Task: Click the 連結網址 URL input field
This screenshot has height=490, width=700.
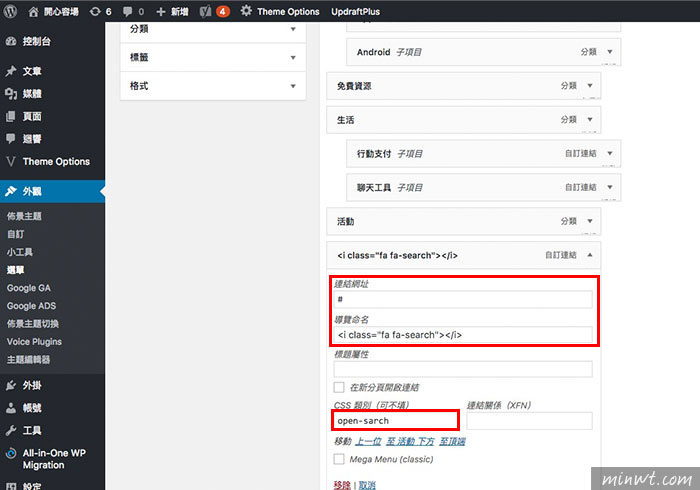Action: 463,299
